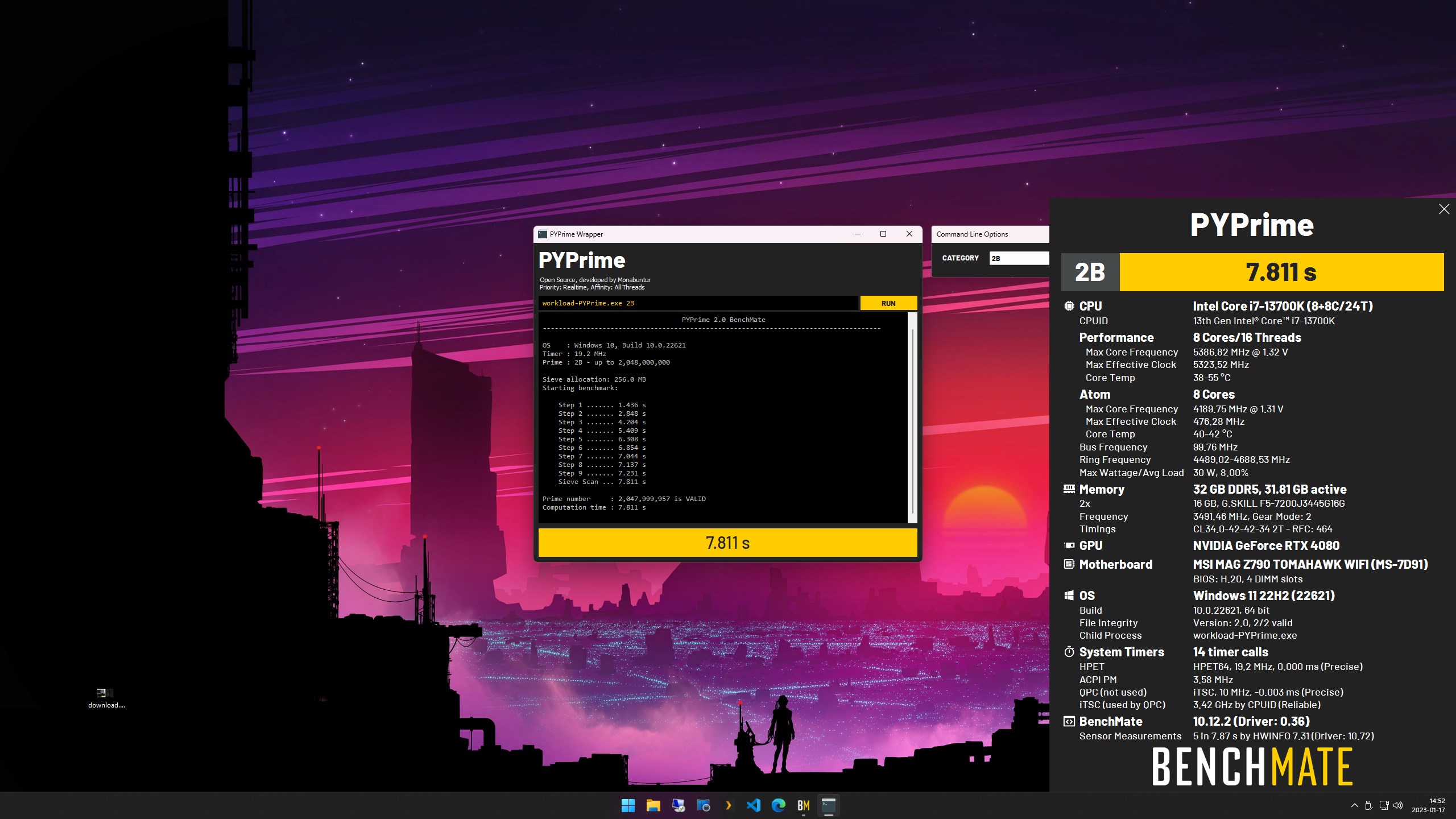The image size is (1456, 819).
Task: Click the 8 Cores/16 Threads performance text
Action: [1247, 337]
